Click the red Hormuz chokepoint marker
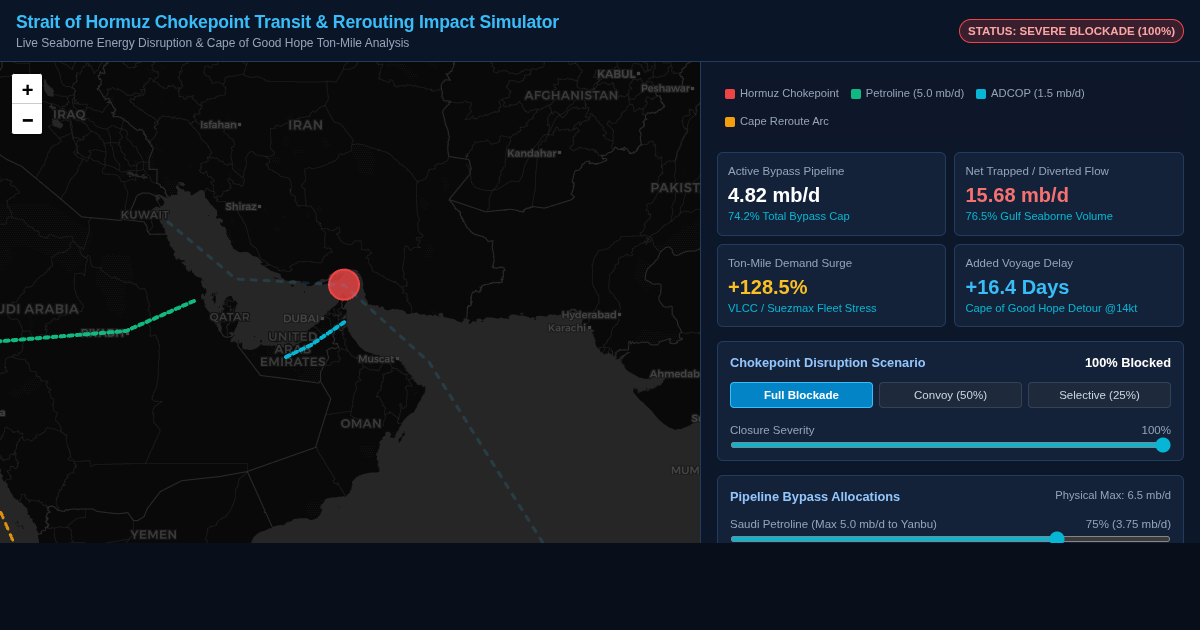This screenshot has height=630, width=1200. pos(344,285)
